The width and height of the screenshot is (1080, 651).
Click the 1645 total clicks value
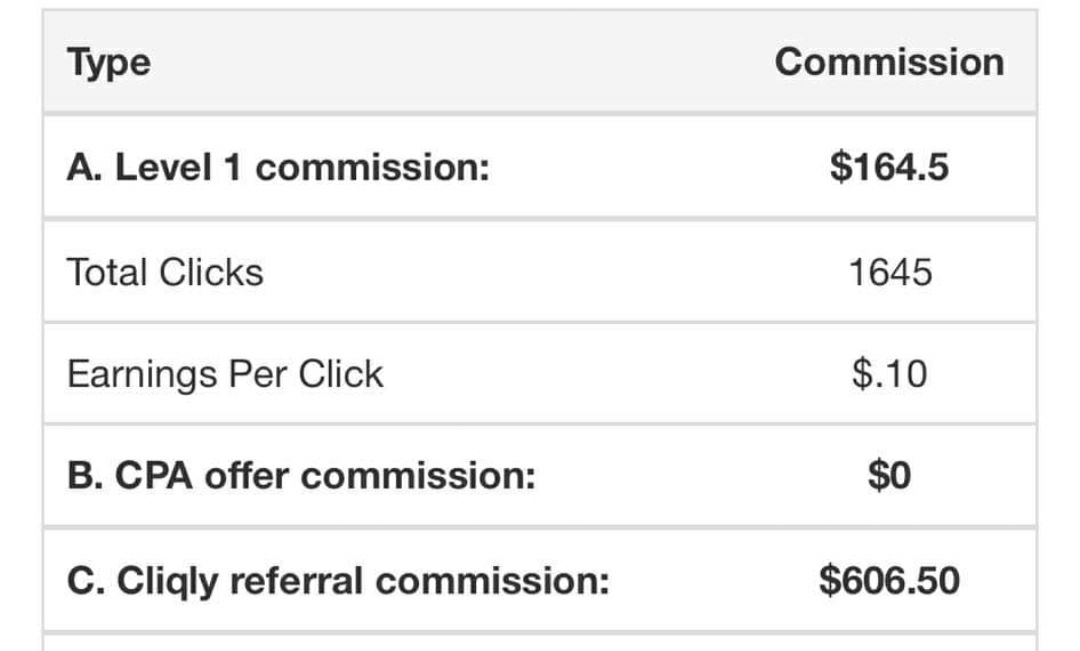[889, 272]
